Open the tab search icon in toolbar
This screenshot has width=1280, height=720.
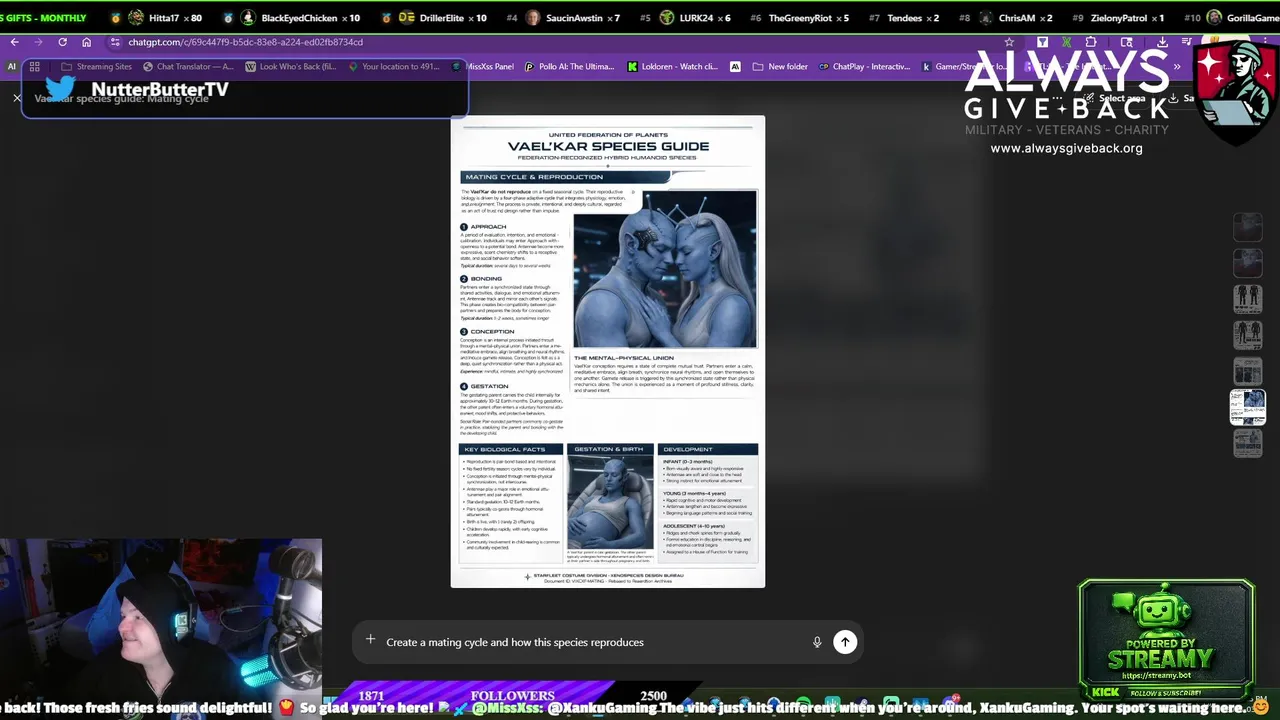tap(1127, 42)
